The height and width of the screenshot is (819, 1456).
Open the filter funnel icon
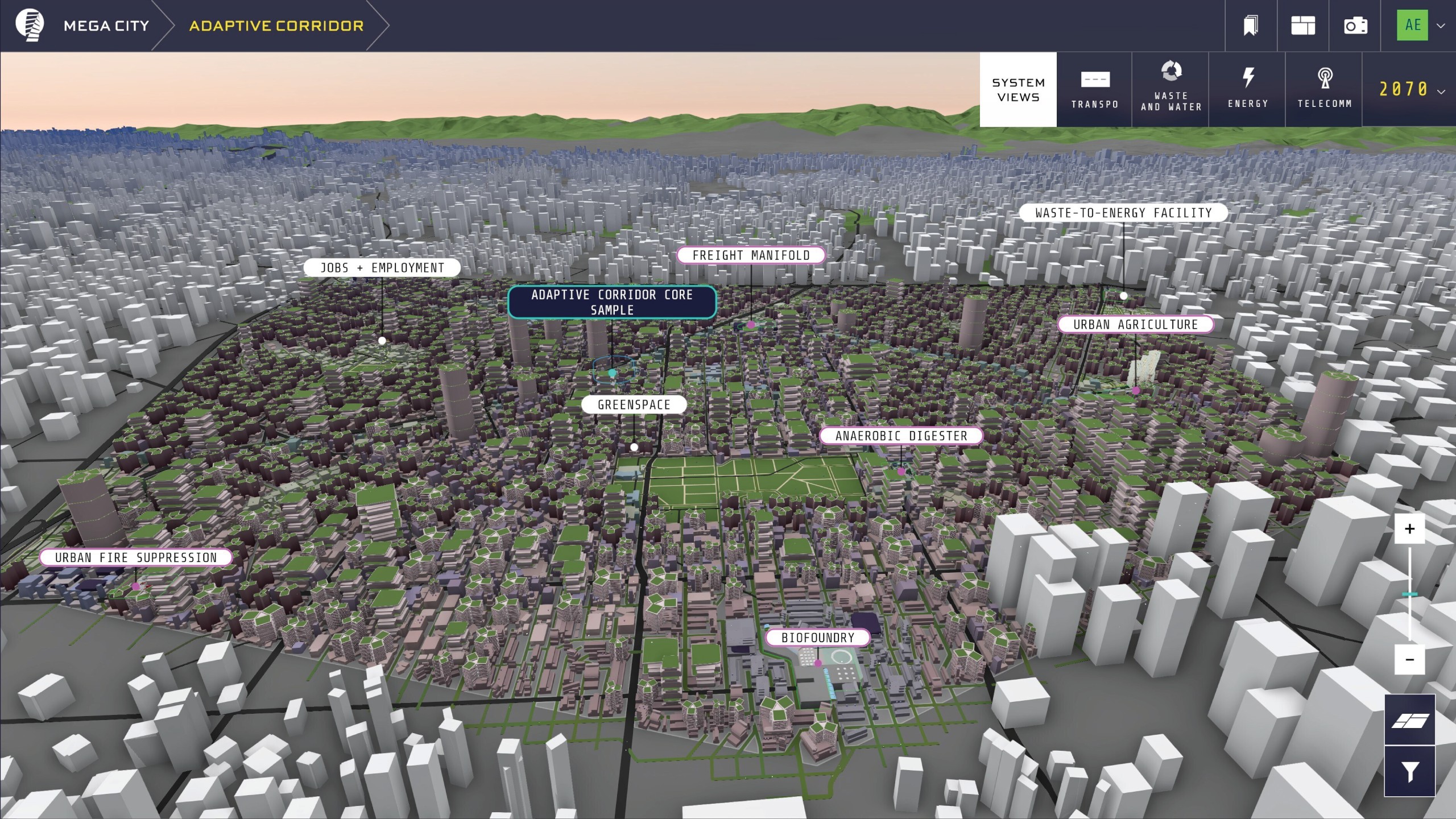(x=1409, y=772)
